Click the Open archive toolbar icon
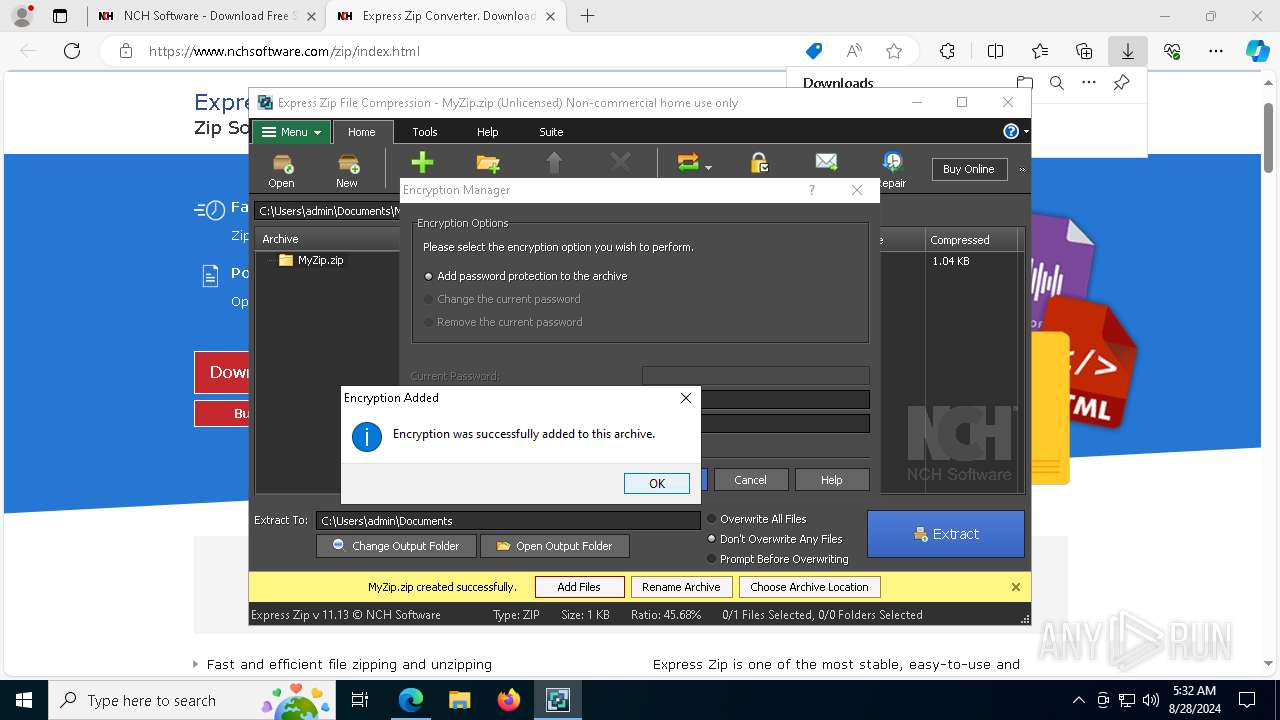This screenshot has width=1280, height=720. point(282,169)
